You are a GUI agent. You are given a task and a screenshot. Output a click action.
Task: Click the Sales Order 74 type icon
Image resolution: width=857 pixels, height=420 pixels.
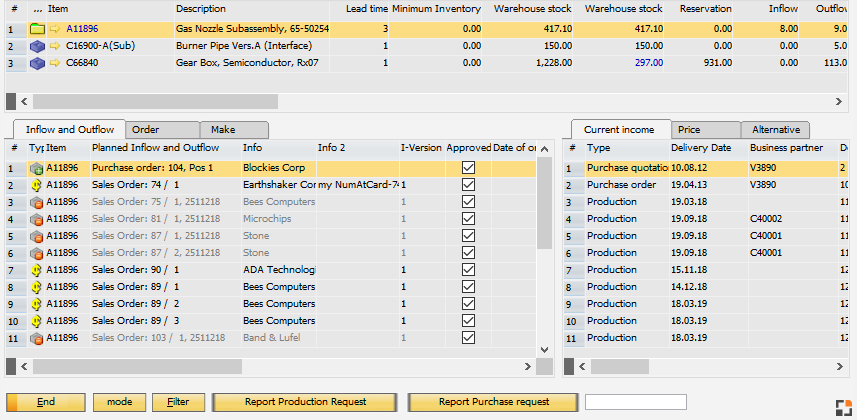click(36, 185)
